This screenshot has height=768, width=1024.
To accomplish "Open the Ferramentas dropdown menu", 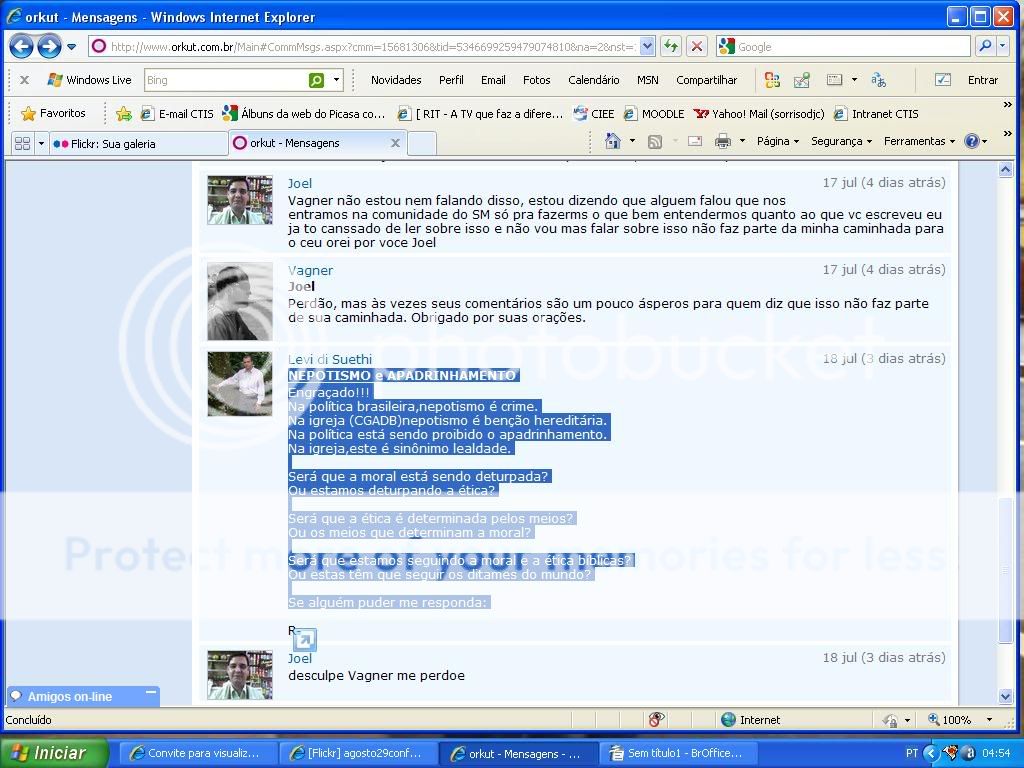I will pyautogui.click(x=919, y=142).
